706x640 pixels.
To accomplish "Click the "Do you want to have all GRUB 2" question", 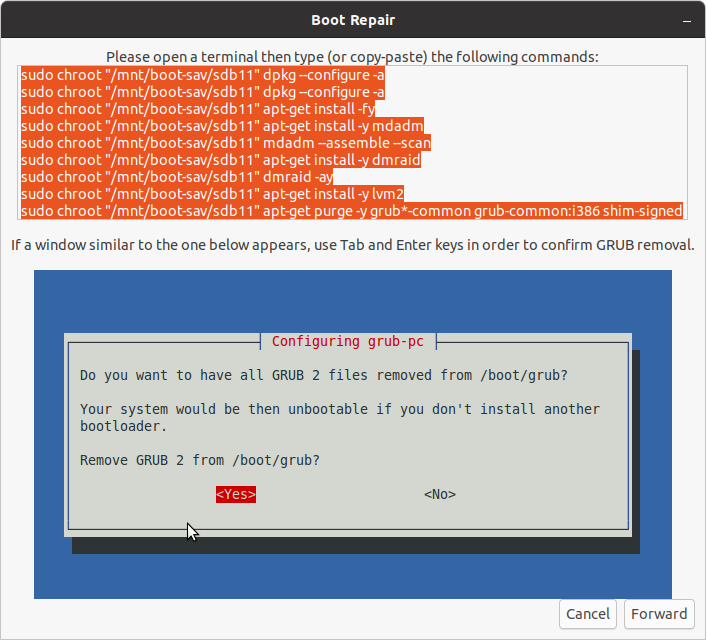I will 335,375.
